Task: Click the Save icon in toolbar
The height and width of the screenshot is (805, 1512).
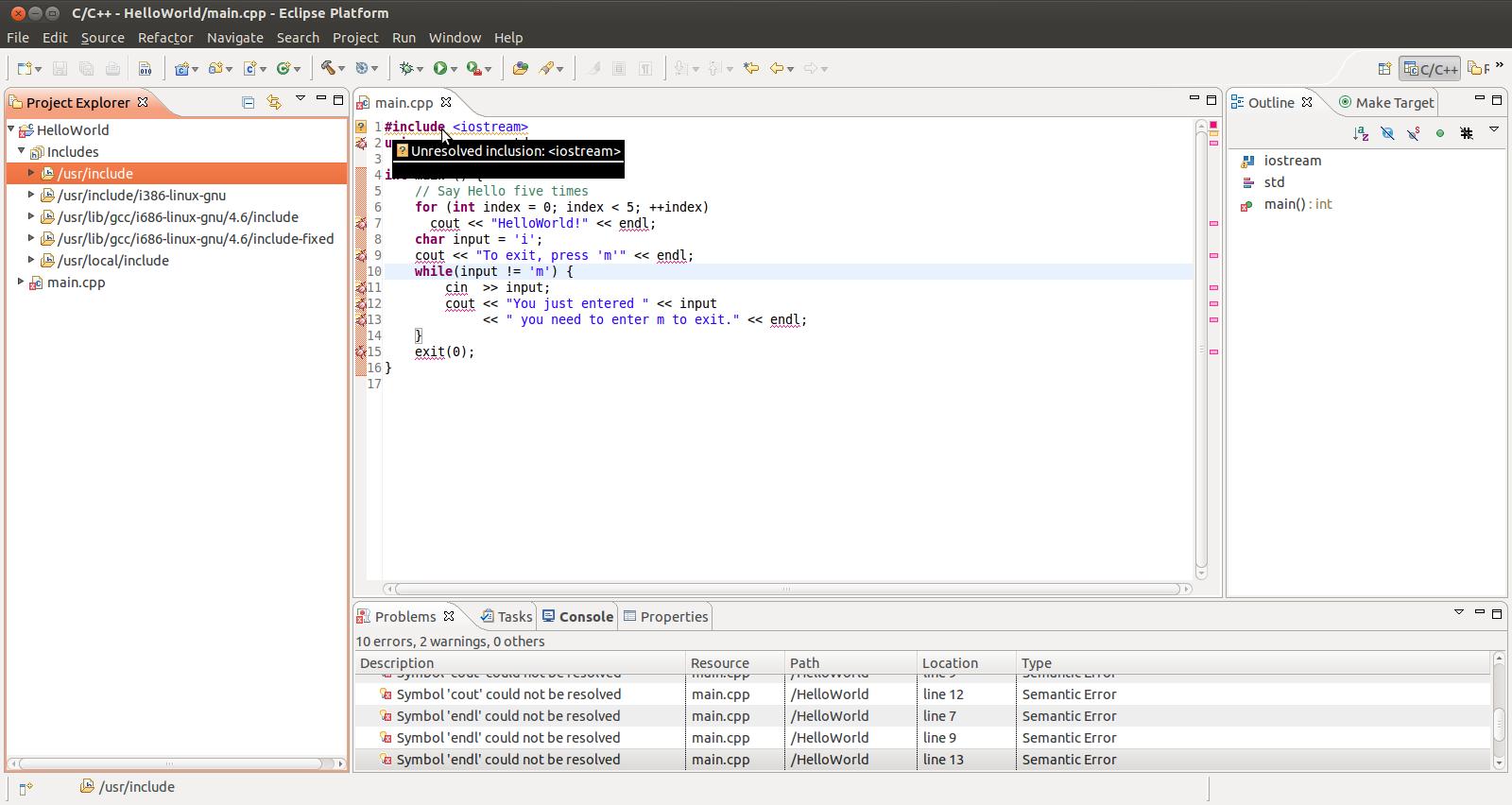Action: tap(60, 68)
